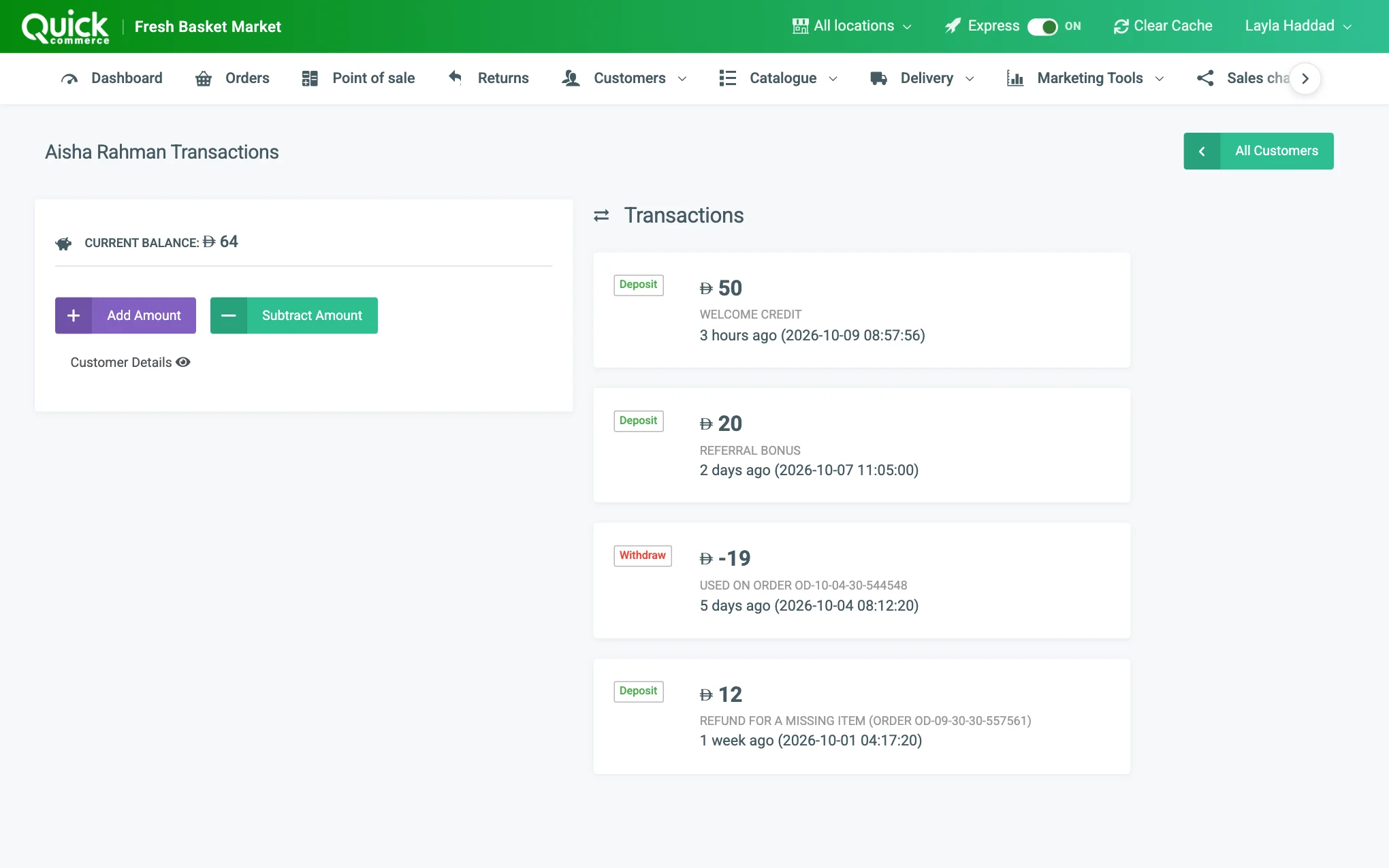Open the Layla Haddad user menu
Viewport: 1389px width, 868px height.
[x=1298, y=26]
